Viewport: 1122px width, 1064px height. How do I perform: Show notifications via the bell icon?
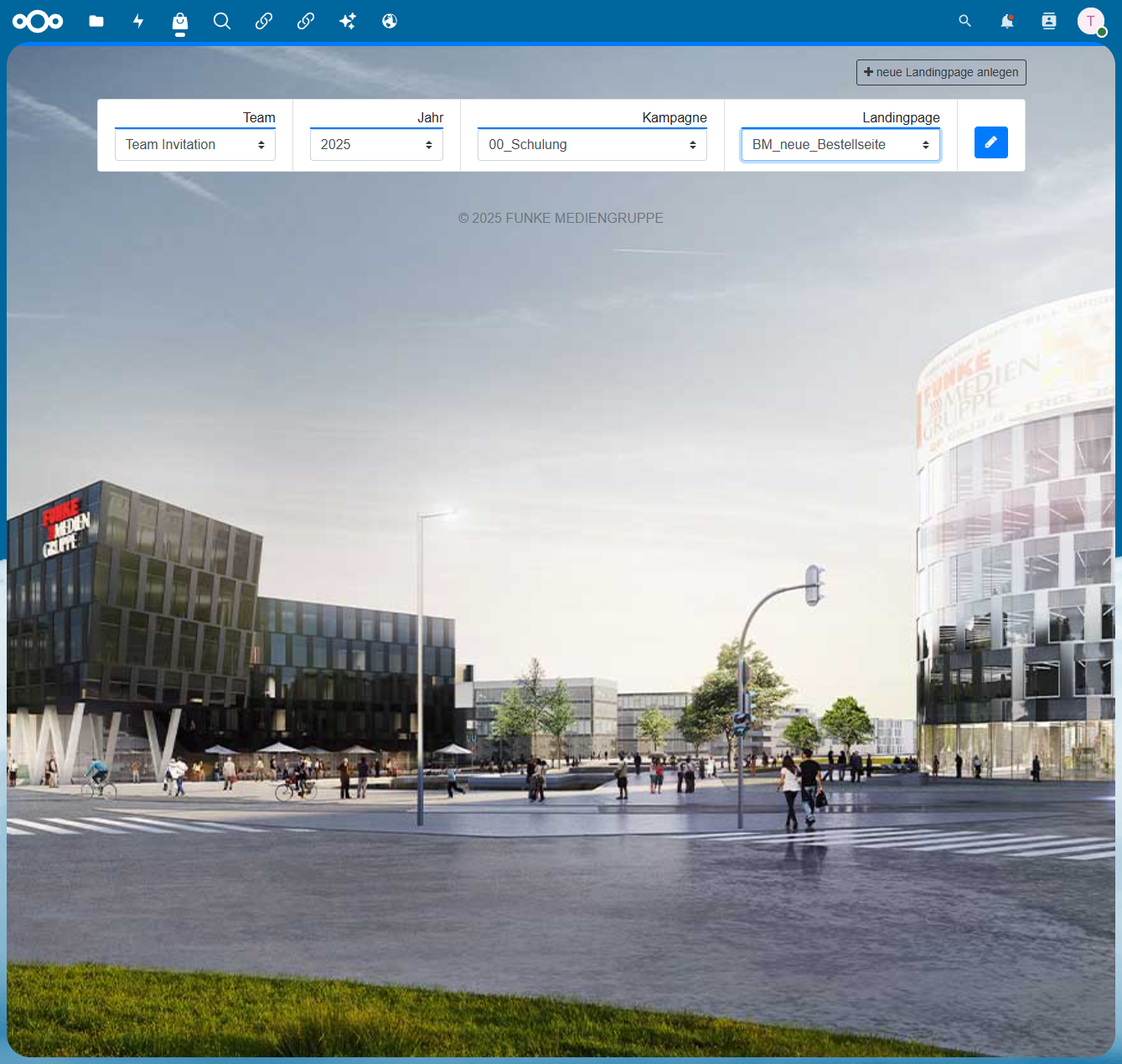pyautogui.click(x=1007, y=21)
